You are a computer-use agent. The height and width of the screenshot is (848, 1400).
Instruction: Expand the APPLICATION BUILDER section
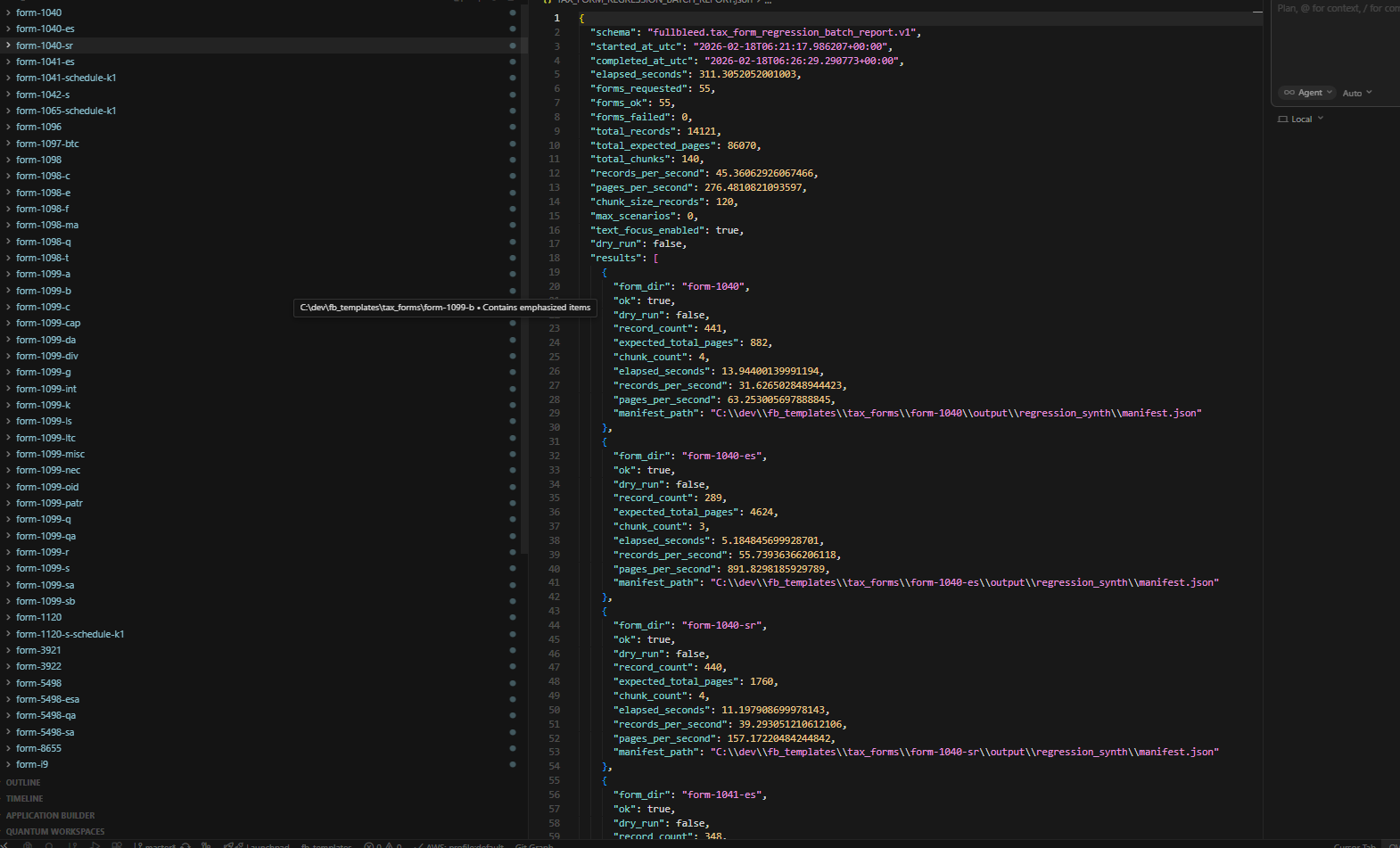(50, 816)
